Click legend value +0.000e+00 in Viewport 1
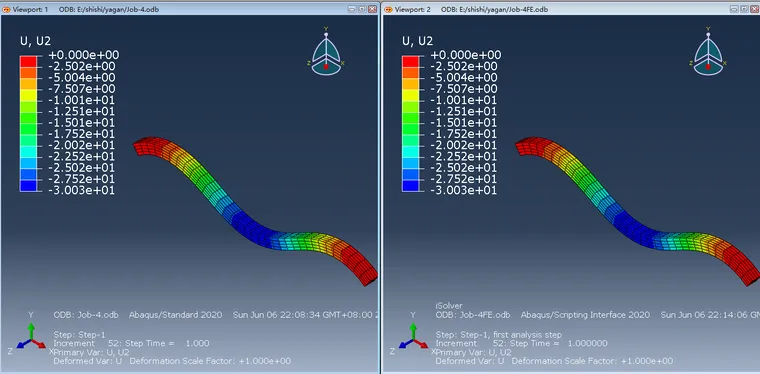The height and width of the screenshot is (374, 760). pyautogui.click(x=83, y=55)
